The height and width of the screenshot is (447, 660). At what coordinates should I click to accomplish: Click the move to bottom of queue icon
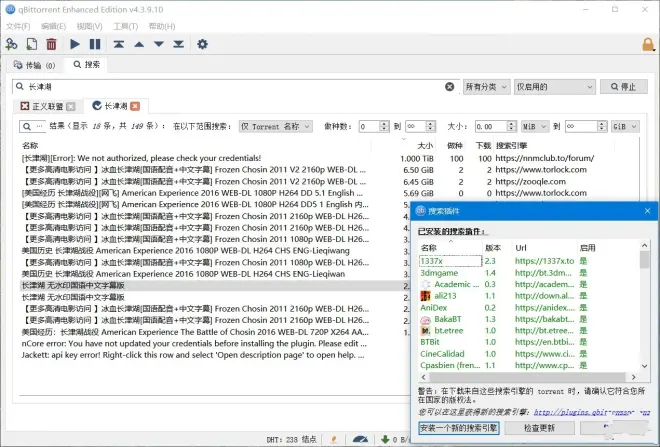coord(178,44)
